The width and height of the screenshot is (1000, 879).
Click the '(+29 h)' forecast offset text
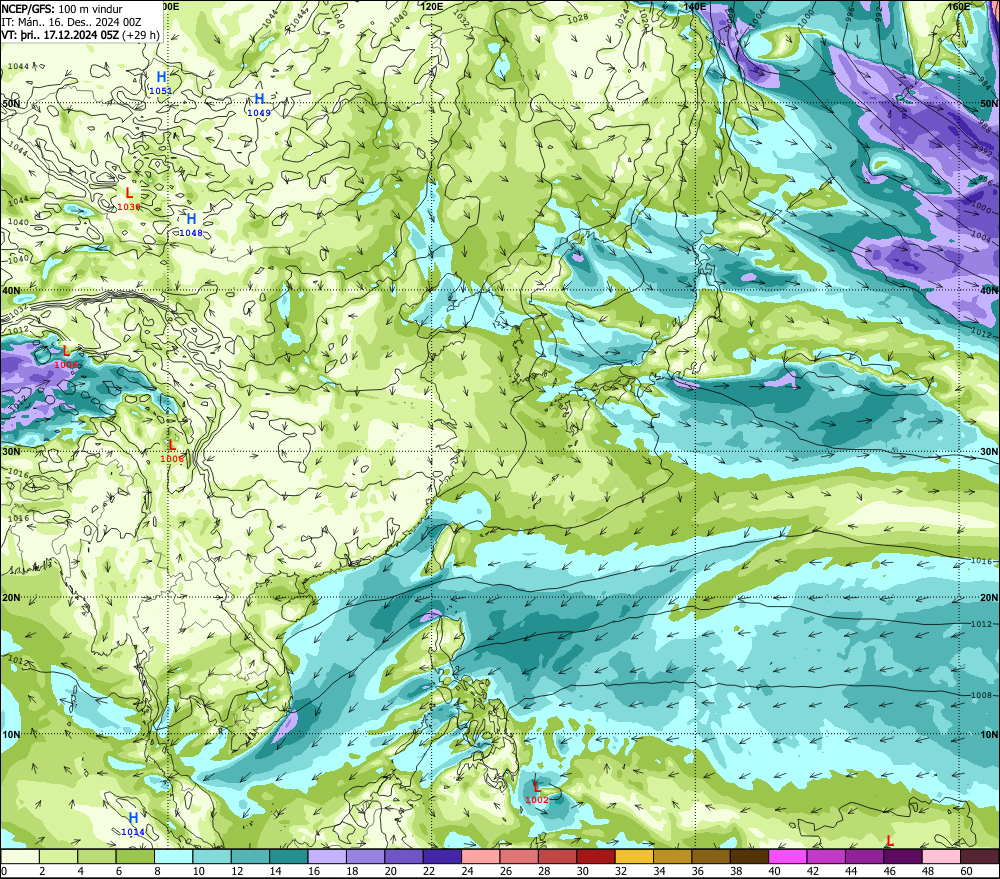tap(141, 35)
